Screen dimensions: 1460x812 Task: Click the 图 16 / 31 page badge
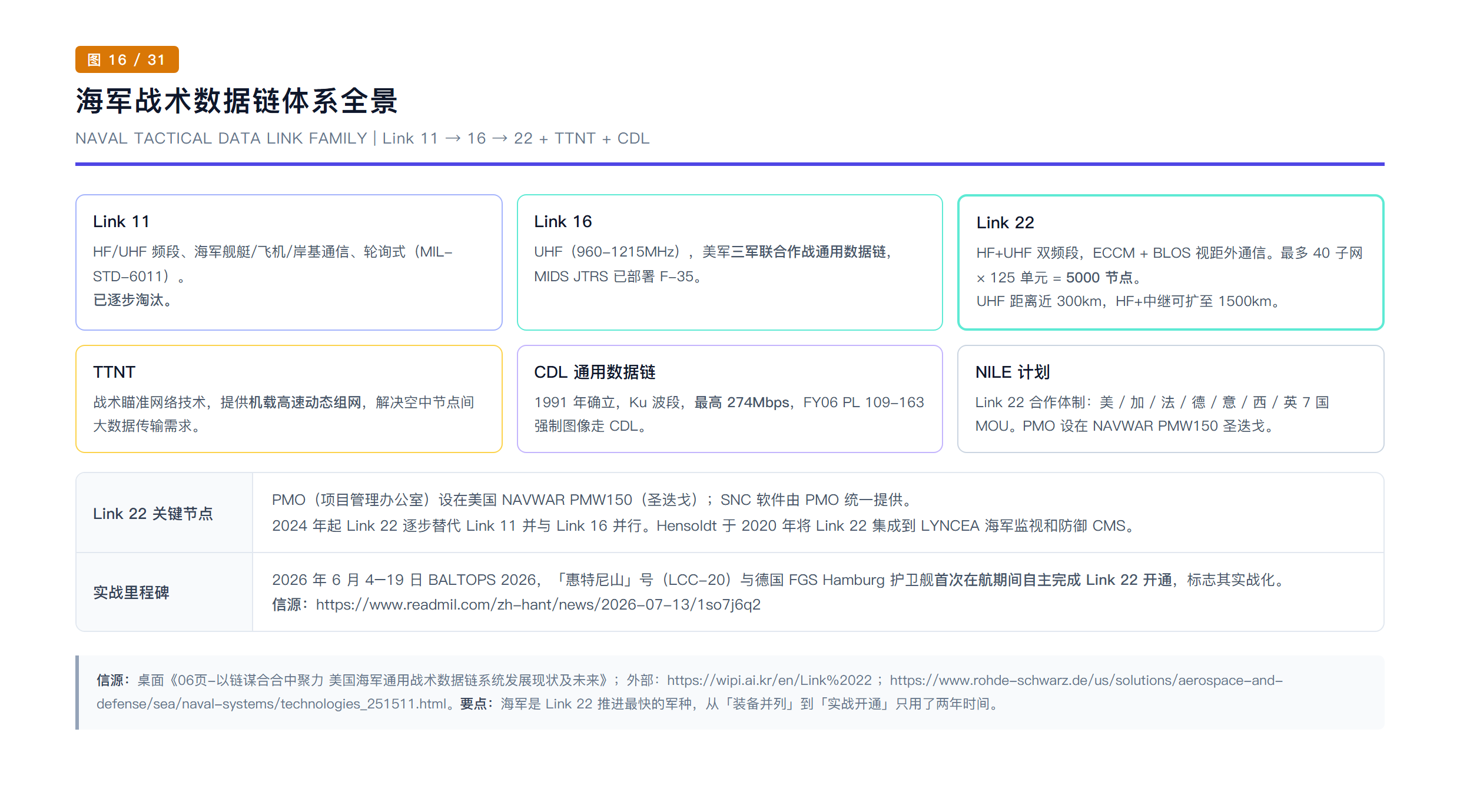(x=127, y=59)
